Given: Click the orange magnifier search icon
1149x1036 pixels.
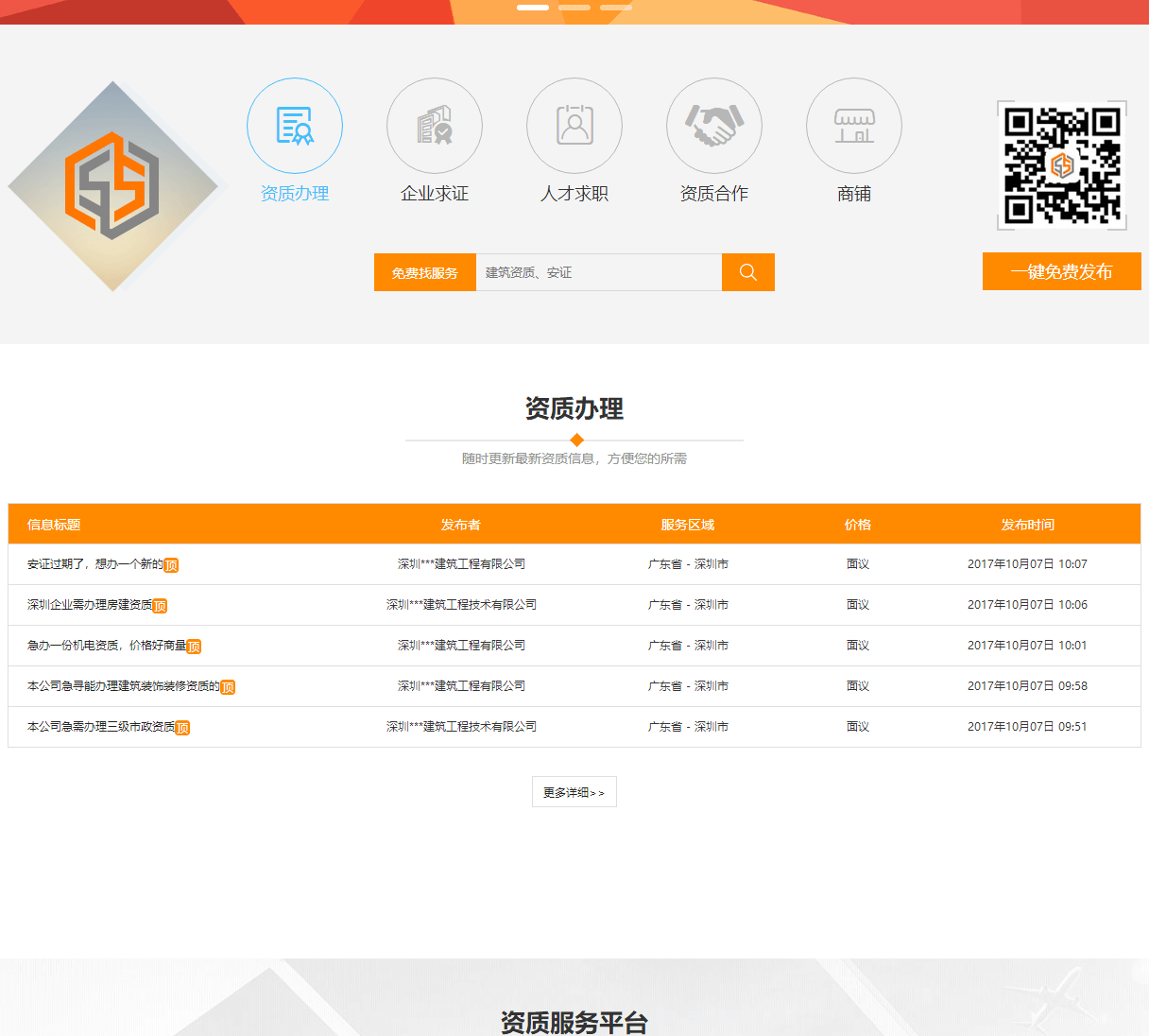Looking at the screenshot, I should [747, 271].
